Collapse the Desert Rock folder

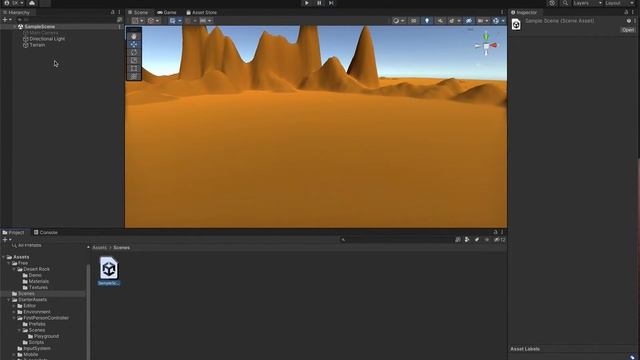point(14,269)
